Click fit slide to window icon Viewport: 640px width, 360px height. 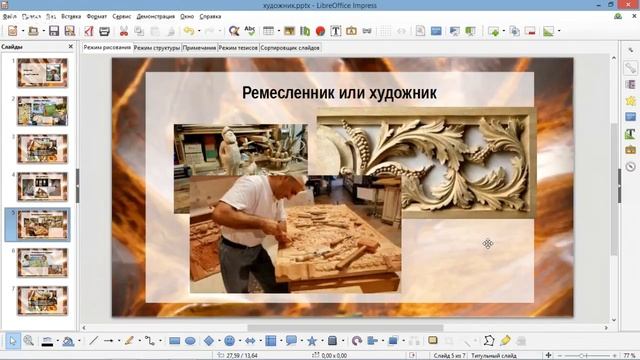[549, 356]
